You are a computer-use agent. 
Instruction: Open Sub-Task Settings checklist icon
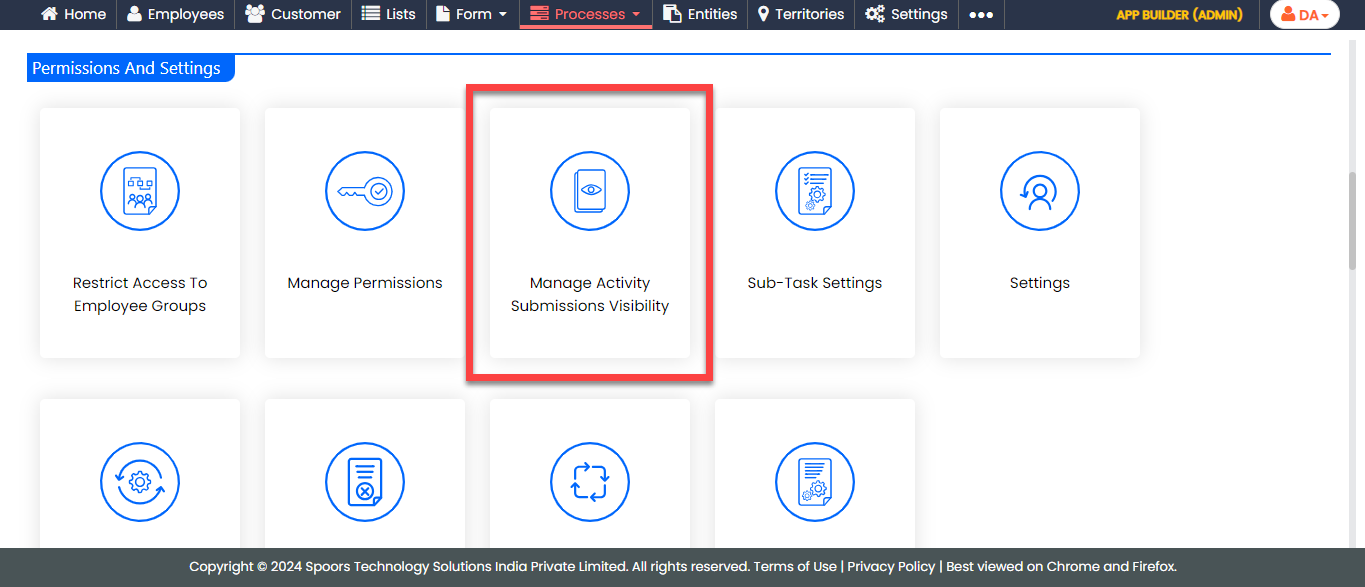(815, 190)
